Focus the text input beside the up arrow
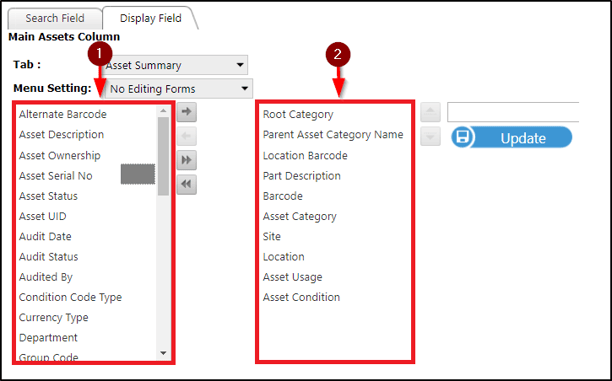 click(x=513, y=112)
